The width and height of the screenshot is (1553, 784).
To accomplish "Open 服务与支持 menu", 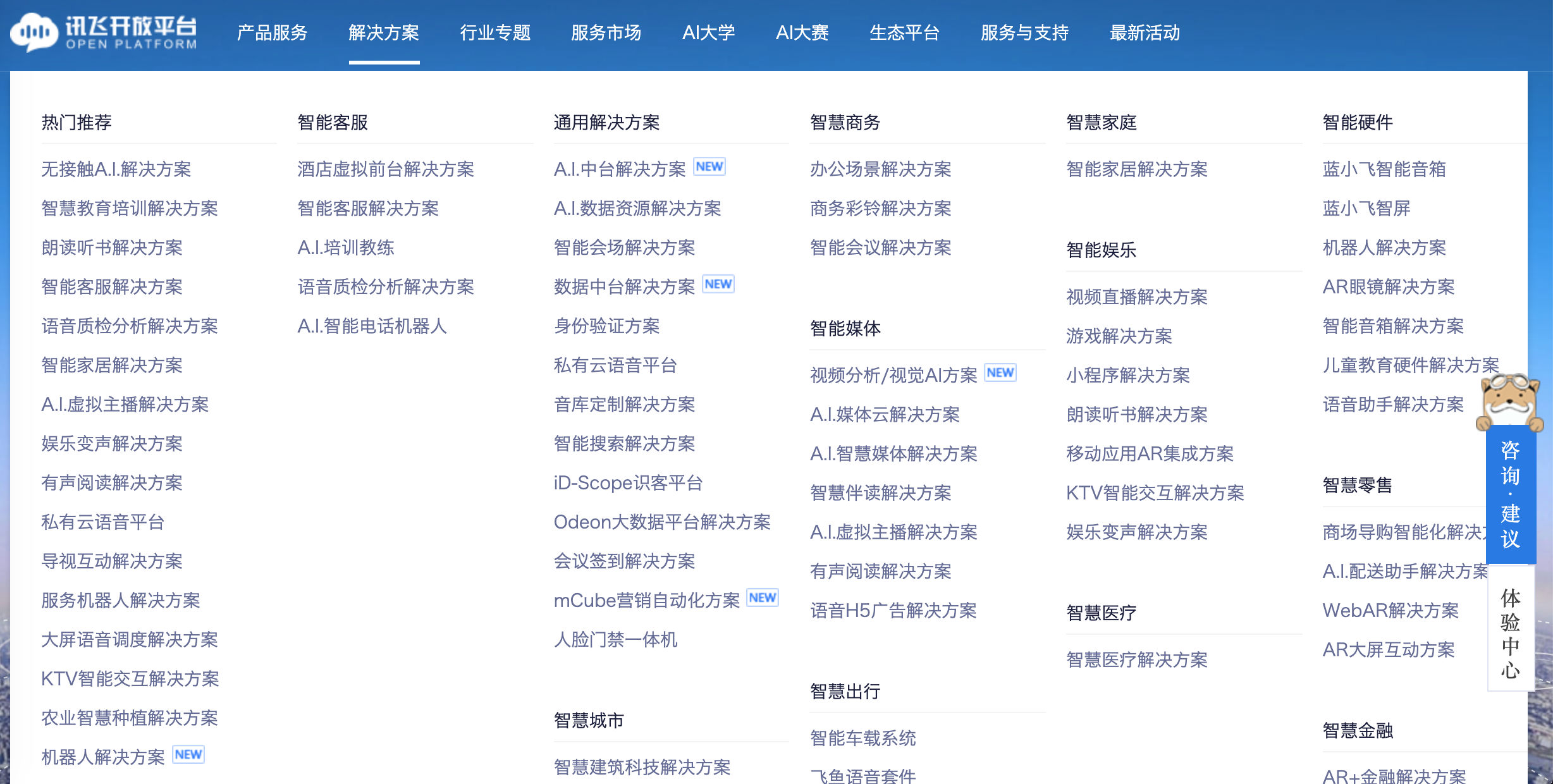I will tap(1025, 33).
